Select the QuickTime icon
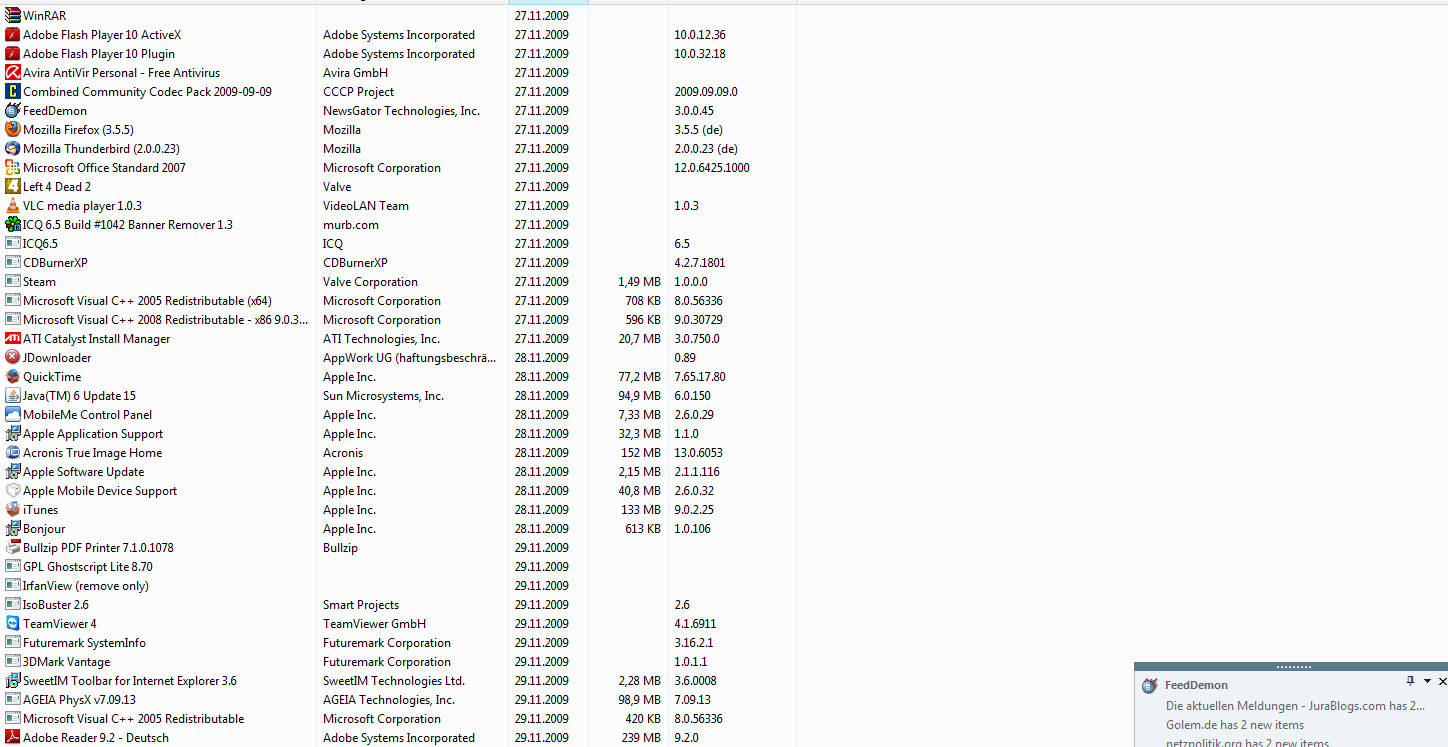This screenshot has width=1448, height=747. pos(12,377)
